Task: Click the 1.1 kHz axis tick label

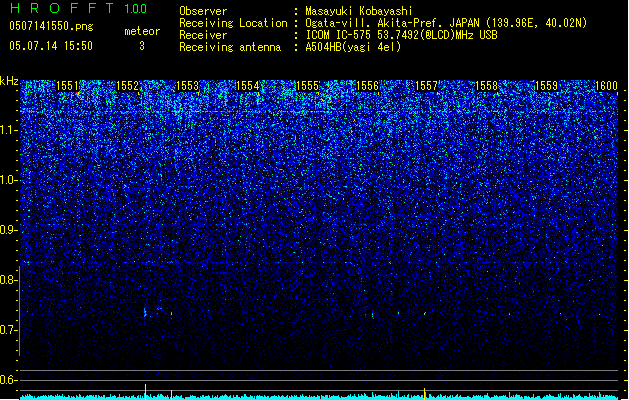Action: pyautogui.click(x=9, y=130)
